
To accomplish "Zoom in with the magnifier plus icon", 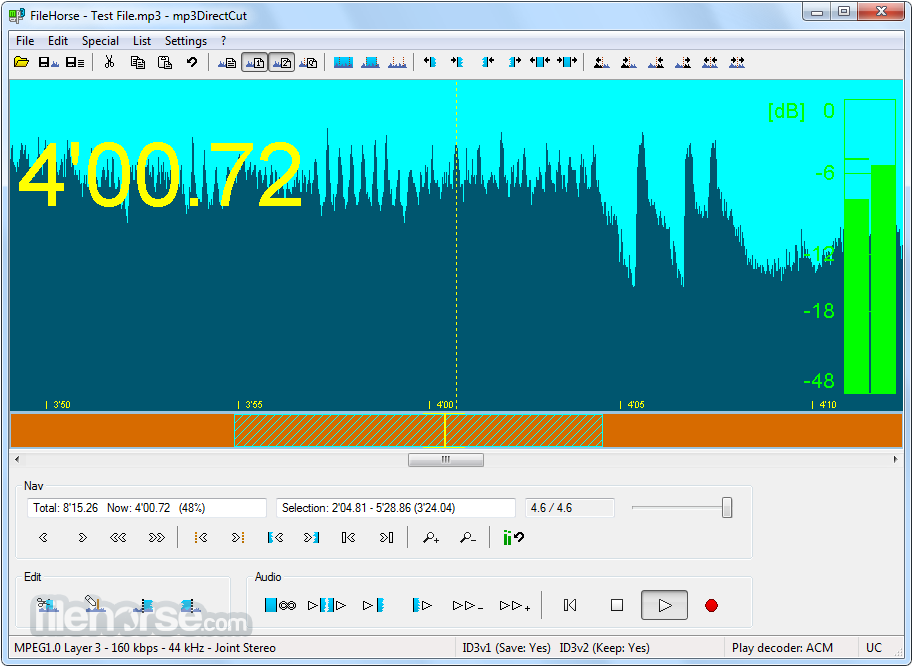I will point(431,538).
